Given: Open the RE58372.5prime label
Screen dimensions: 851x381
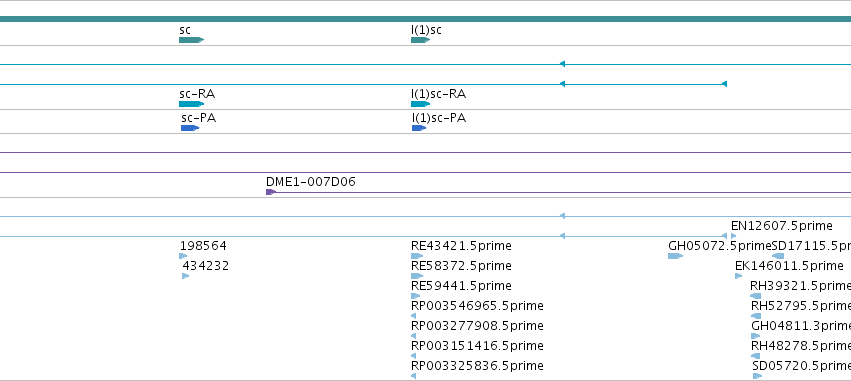Looking at the screenshot, I should [461, 266].
